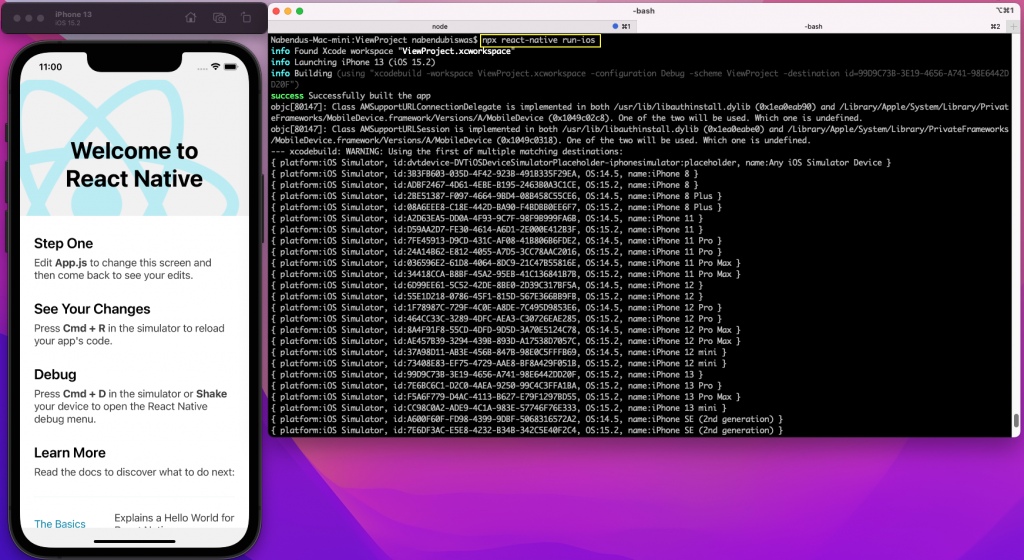Screen dimensions: 1024x560
Task: Click the Simulator screenshot camera icon
Action: pos(219,18)
